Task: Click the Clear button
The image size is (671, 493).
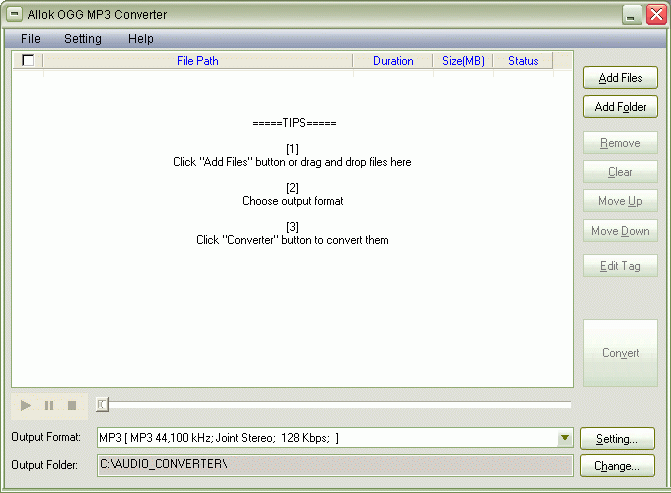Action: point(620,172)
